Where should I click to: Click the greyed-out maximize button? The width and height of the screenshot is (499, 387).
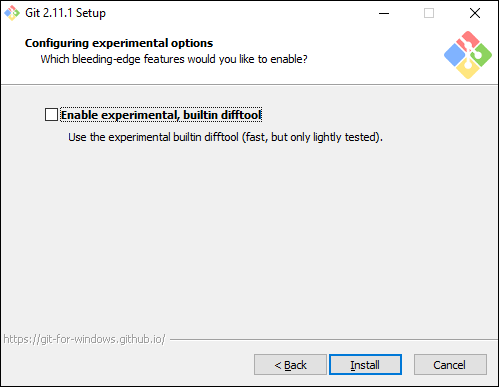pyautogui.click(x=429, y=13)
